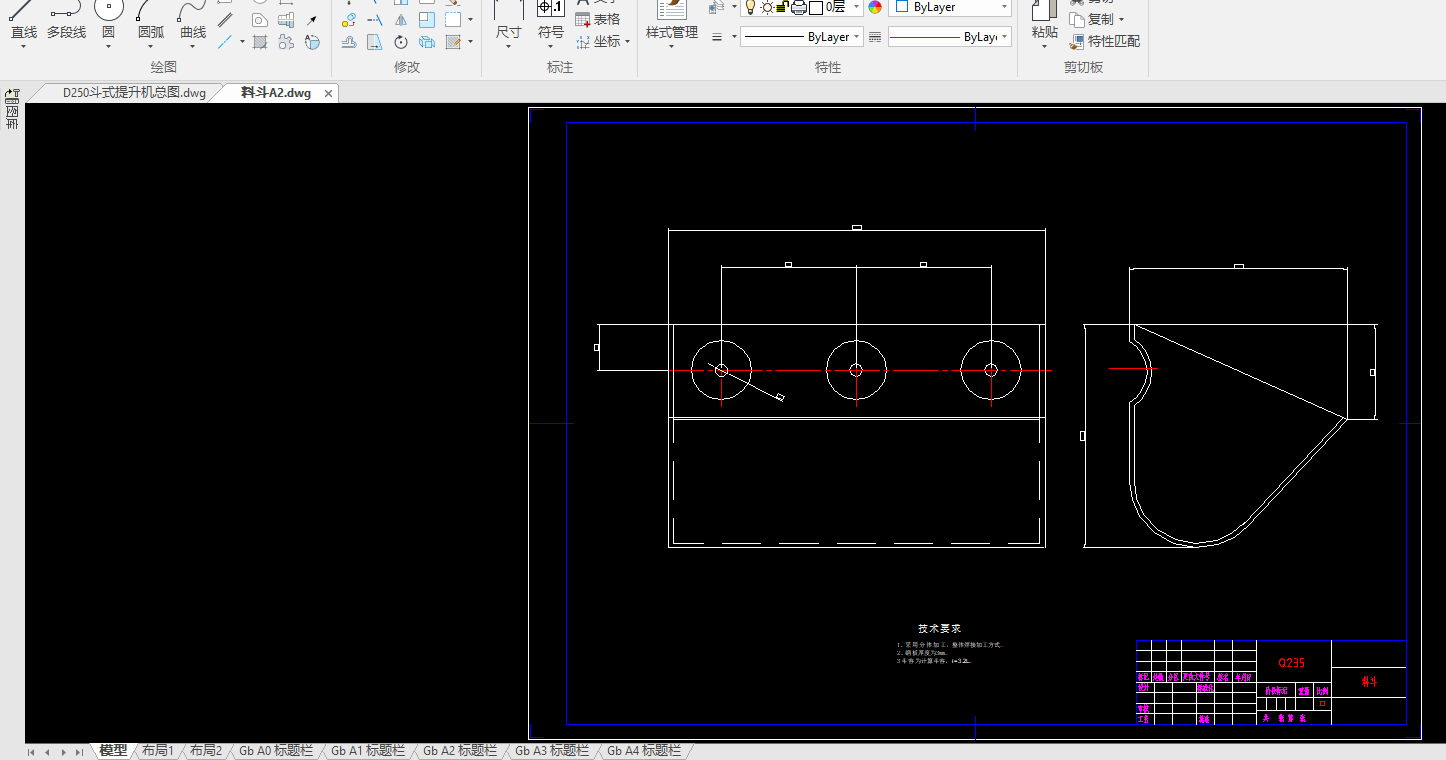Go to last layout tab arrow
Screen dimensions: 1446x760
tap(79, 752)
